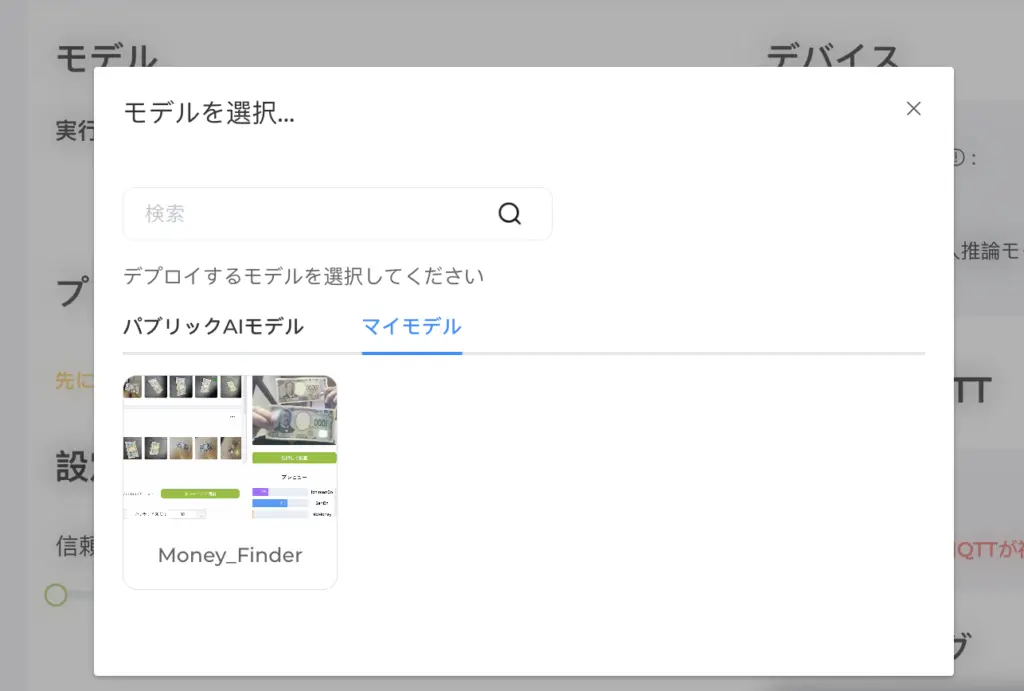The image size is (1024, 691).
Task: Click second row of sample images in thumbnail
Action: [182, 448]
